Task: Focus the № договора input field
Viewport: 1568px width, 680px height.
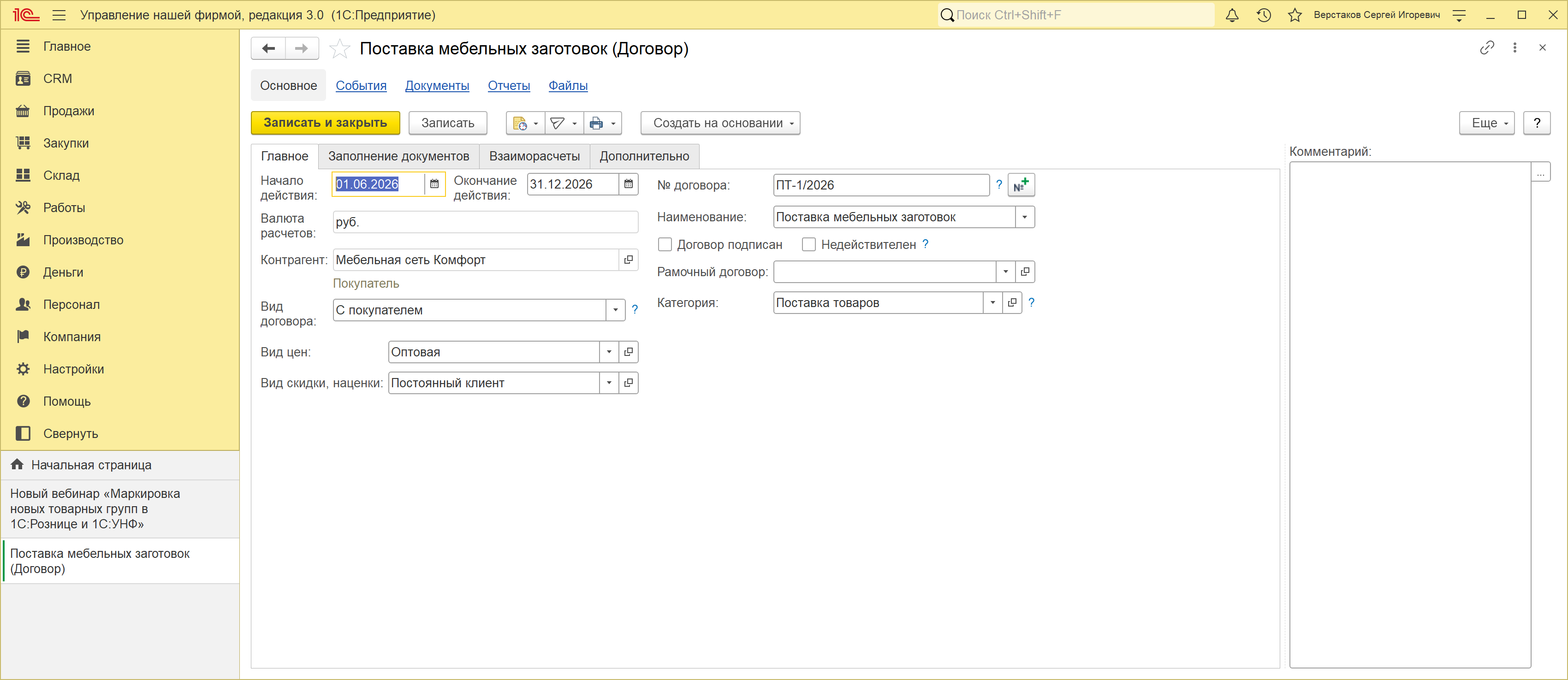Action: click(x=881, y=185)
